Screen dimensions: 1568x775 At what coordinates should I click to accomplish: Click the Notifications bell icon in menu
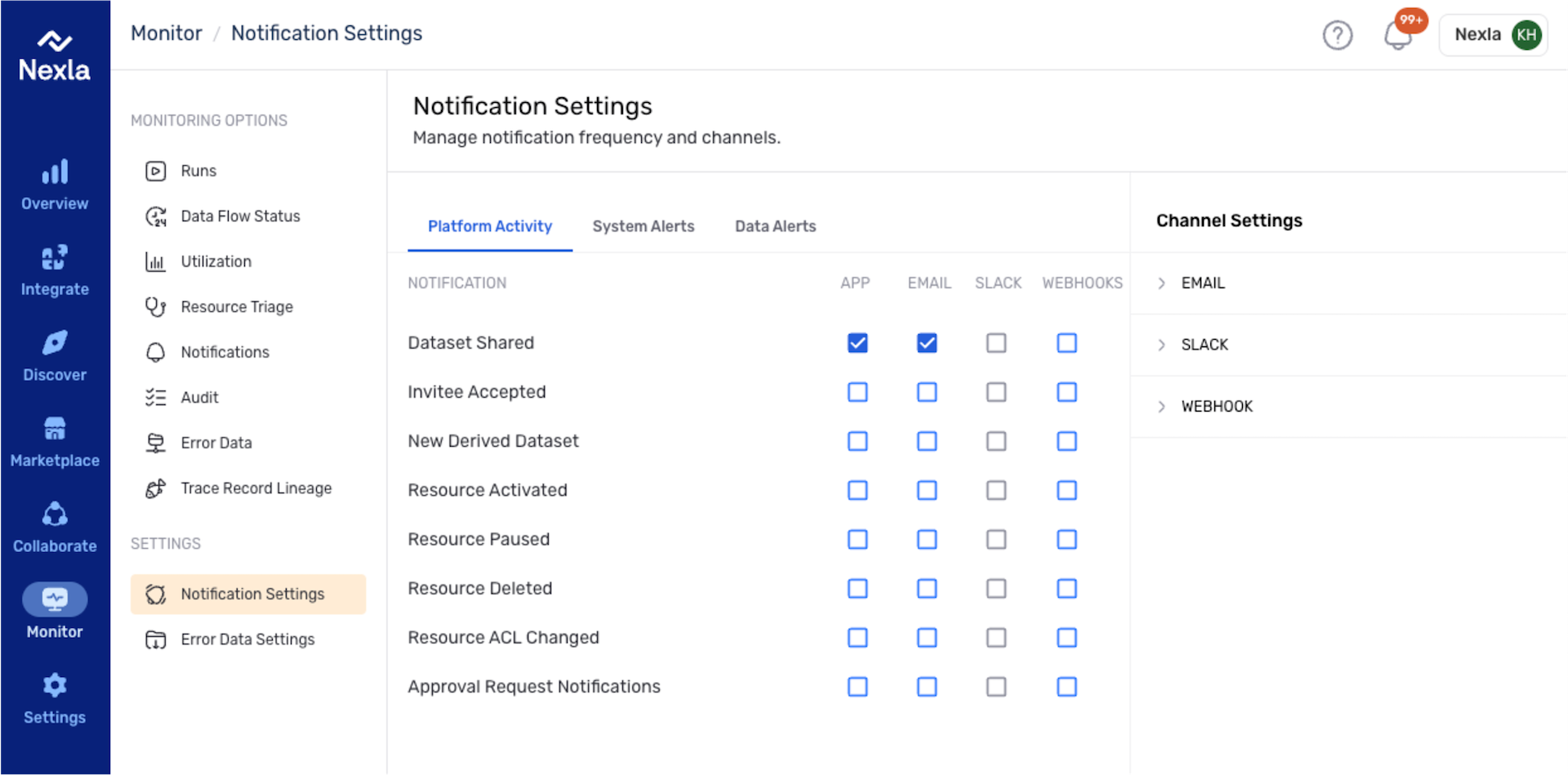[x=155, y=352]
